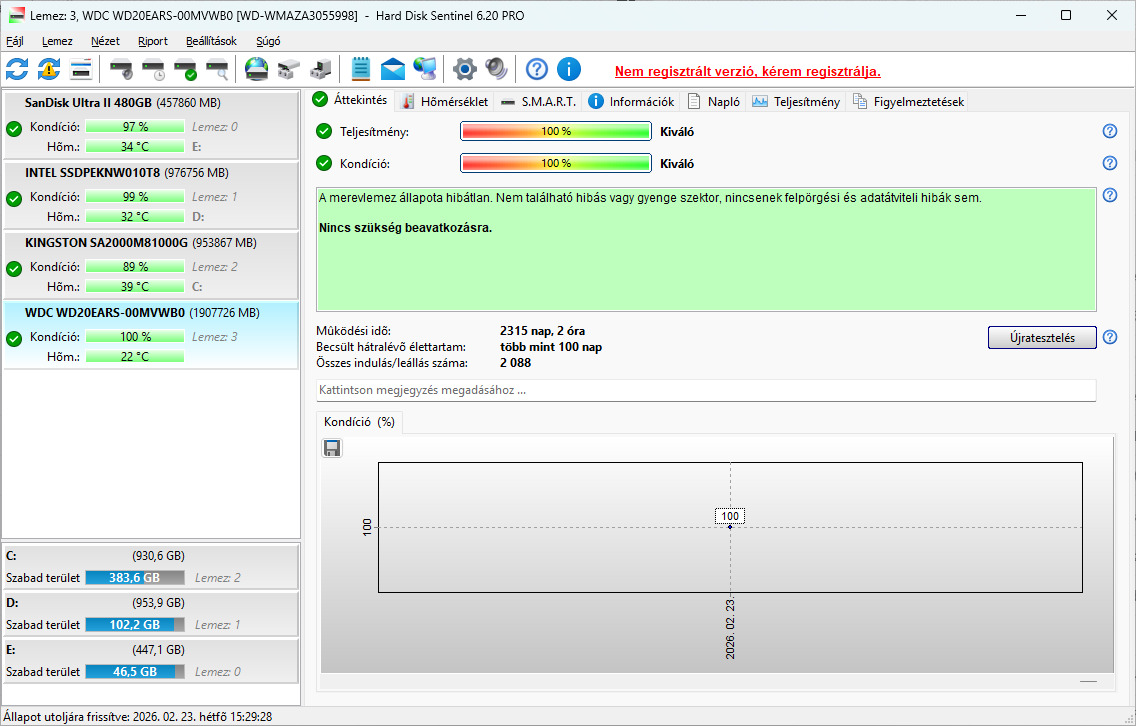1136x726 pixels.
Task: Select the SanDisk Ultra II 480GB disk
Action: coord(151,125)
